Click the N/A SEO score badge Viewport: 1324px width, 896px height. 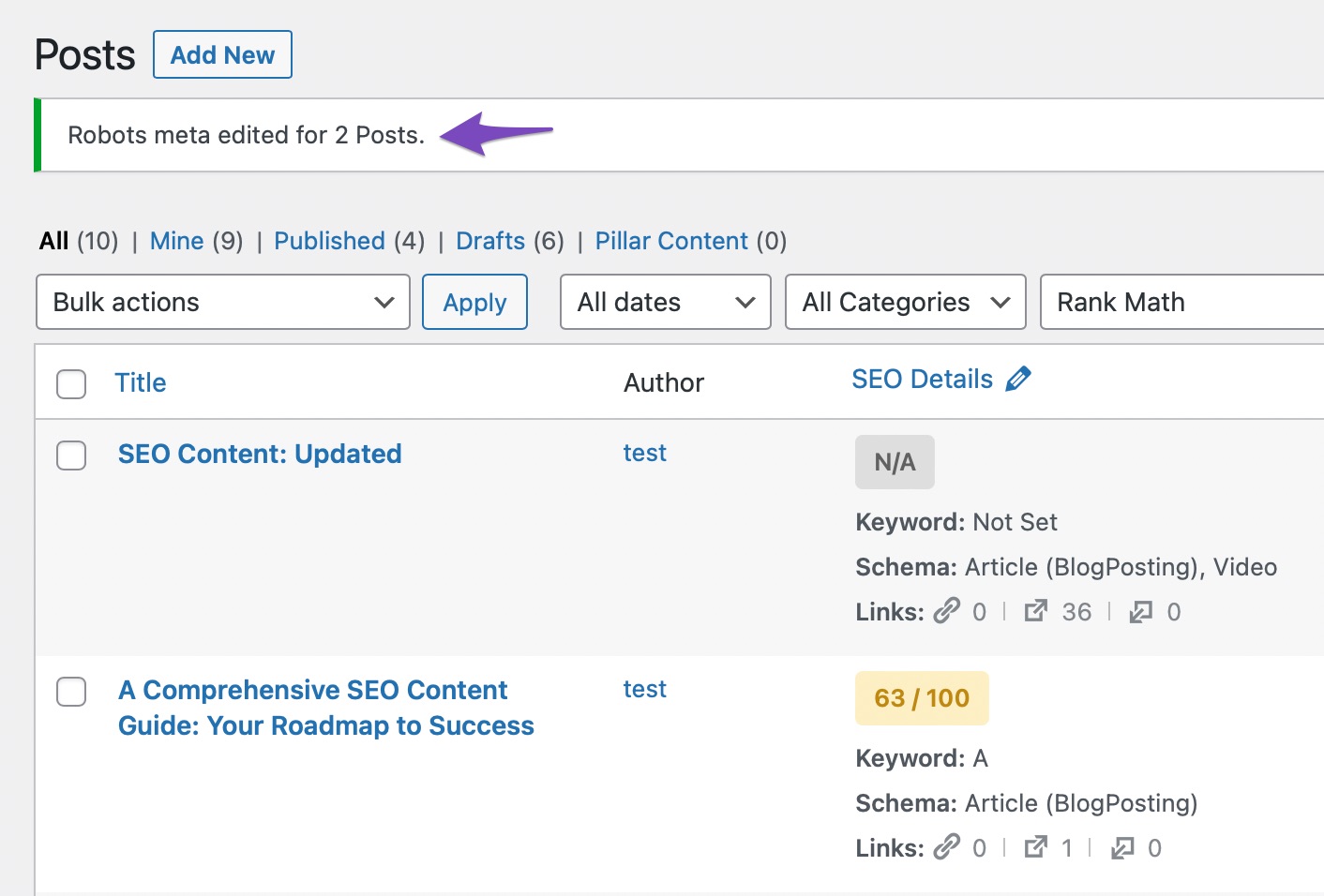tap(895, 462)
